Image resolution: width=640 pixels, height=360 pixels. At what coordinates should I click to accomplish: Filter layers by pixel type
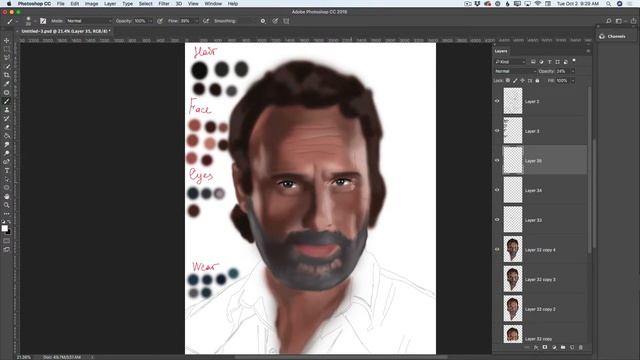coord(533,62)
